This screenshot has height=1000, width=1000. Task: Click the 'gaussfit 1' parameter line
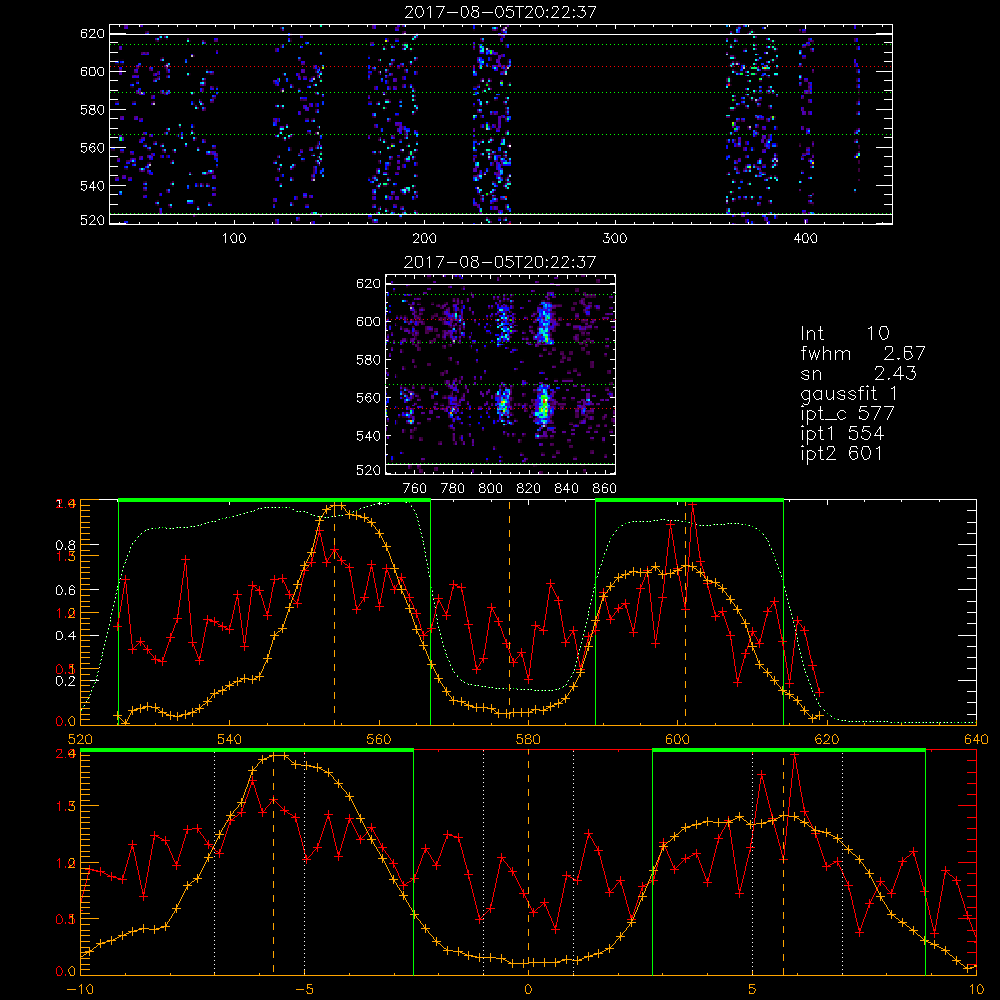pos(849,393)
